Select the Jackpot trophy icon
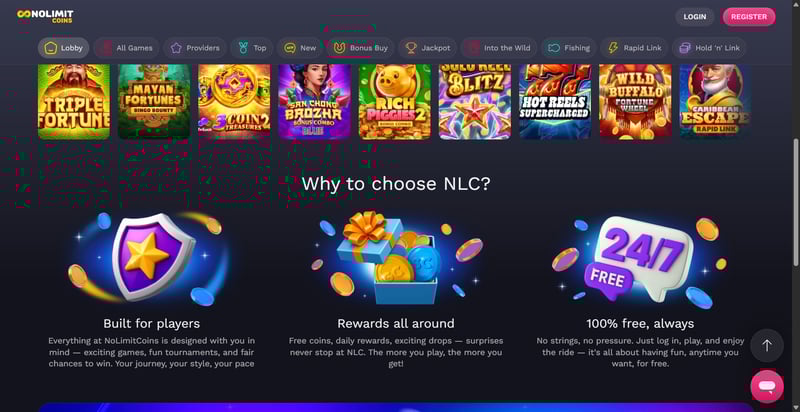The image size is (800, 412). coord(411,48)
